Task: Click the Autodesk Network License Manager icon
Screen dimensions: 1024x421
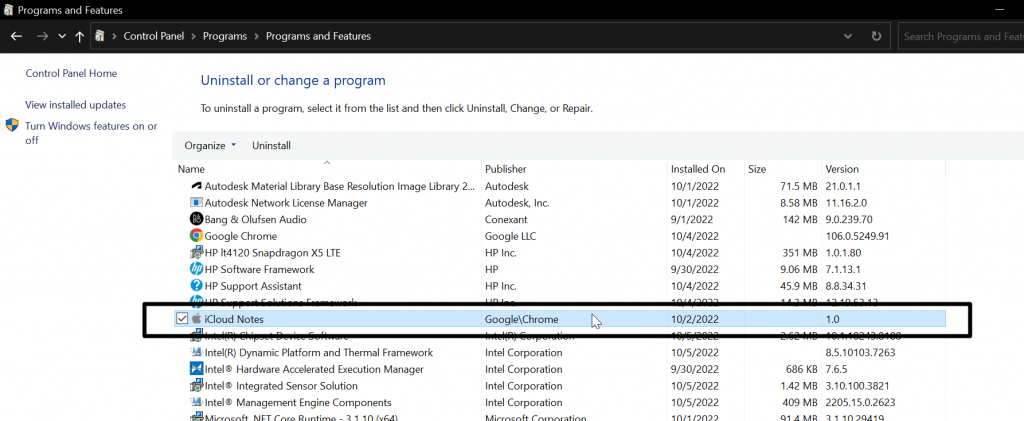Action: coord(196,203)
